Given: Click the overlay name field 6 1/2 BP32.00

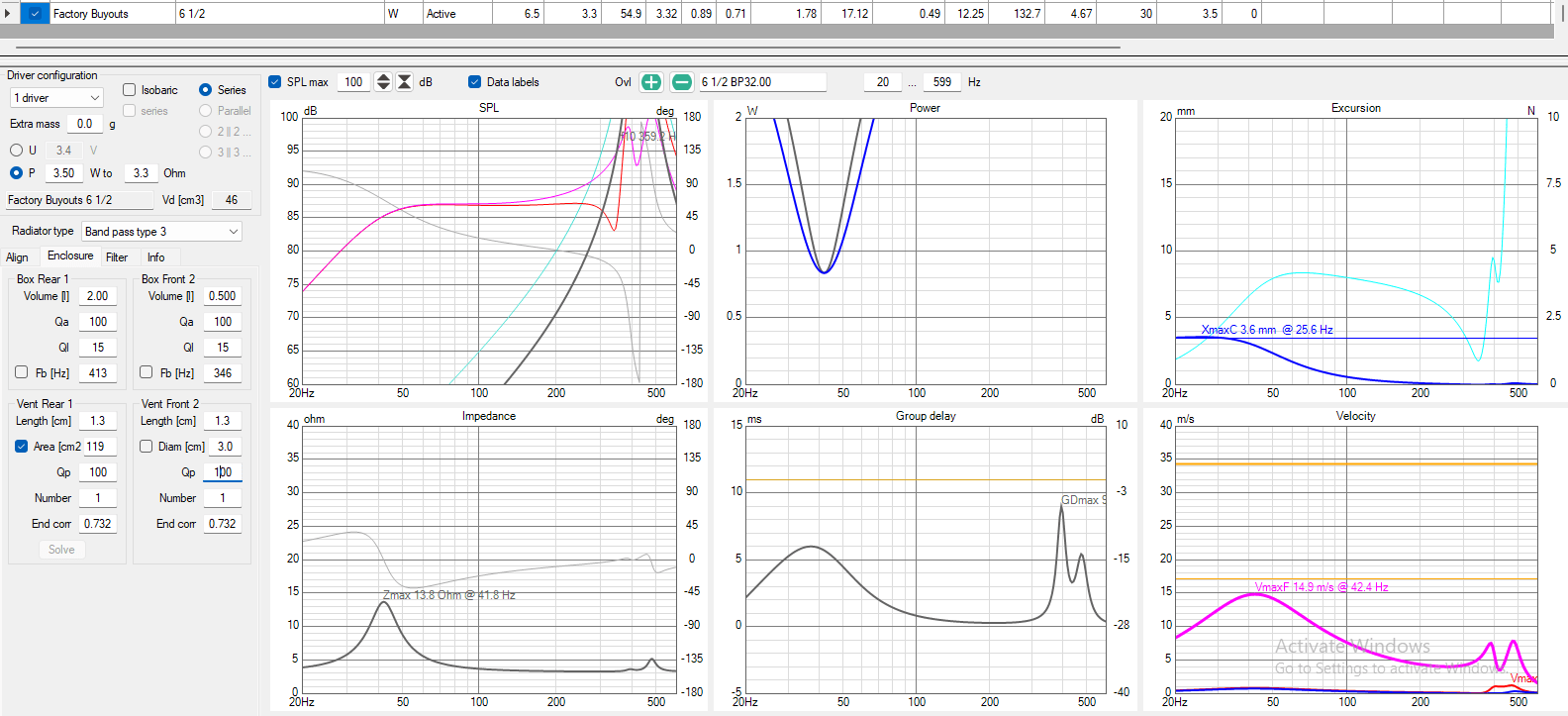Looking at the screenshot, I should click(762, 82).
